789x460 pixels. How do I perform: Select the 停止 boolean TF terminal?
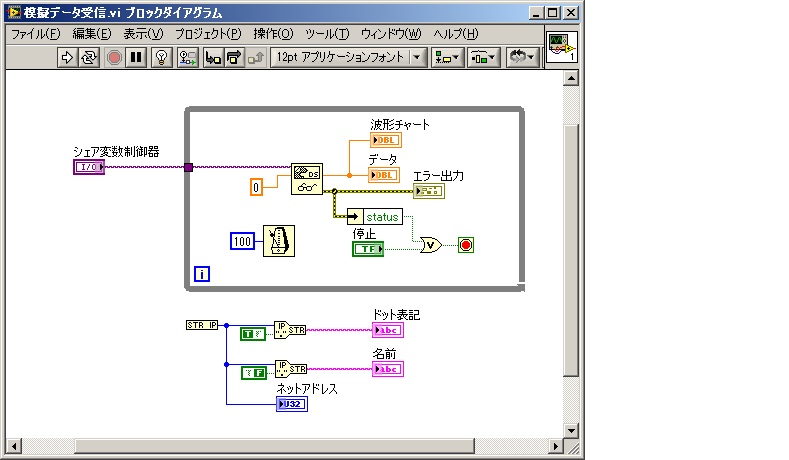click(368, 249)
